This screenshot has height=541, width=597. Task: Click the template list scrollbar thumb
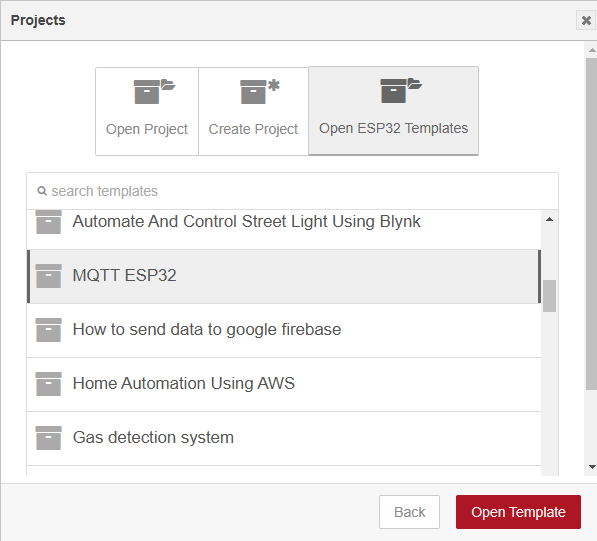[549, 296]
